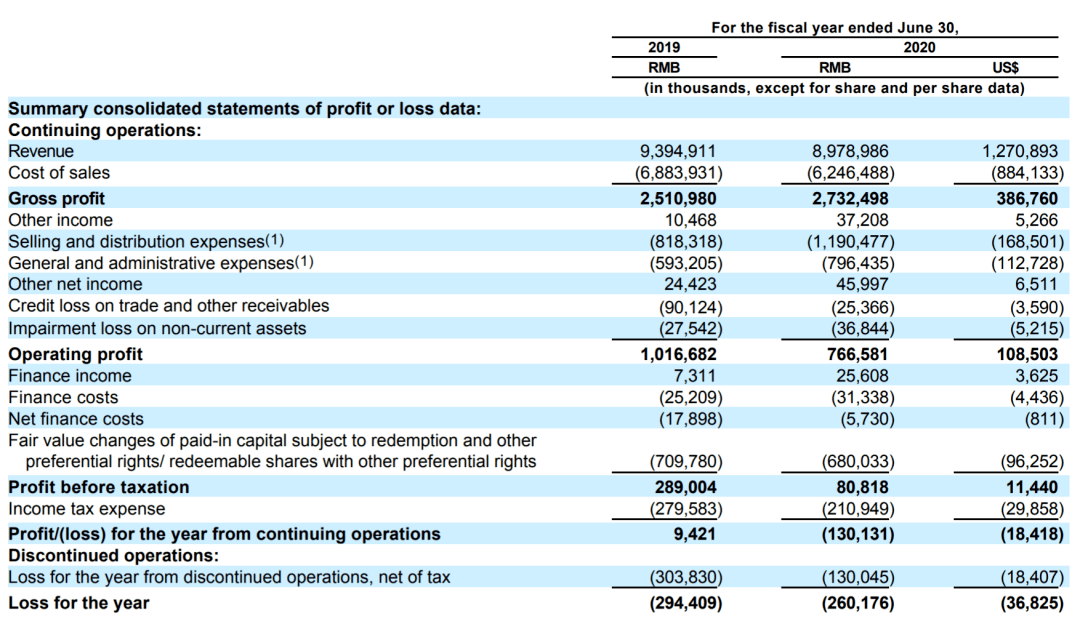Select the US$ column header
This screenshot has height=624, width=1080.
(x=1005, y=67)
